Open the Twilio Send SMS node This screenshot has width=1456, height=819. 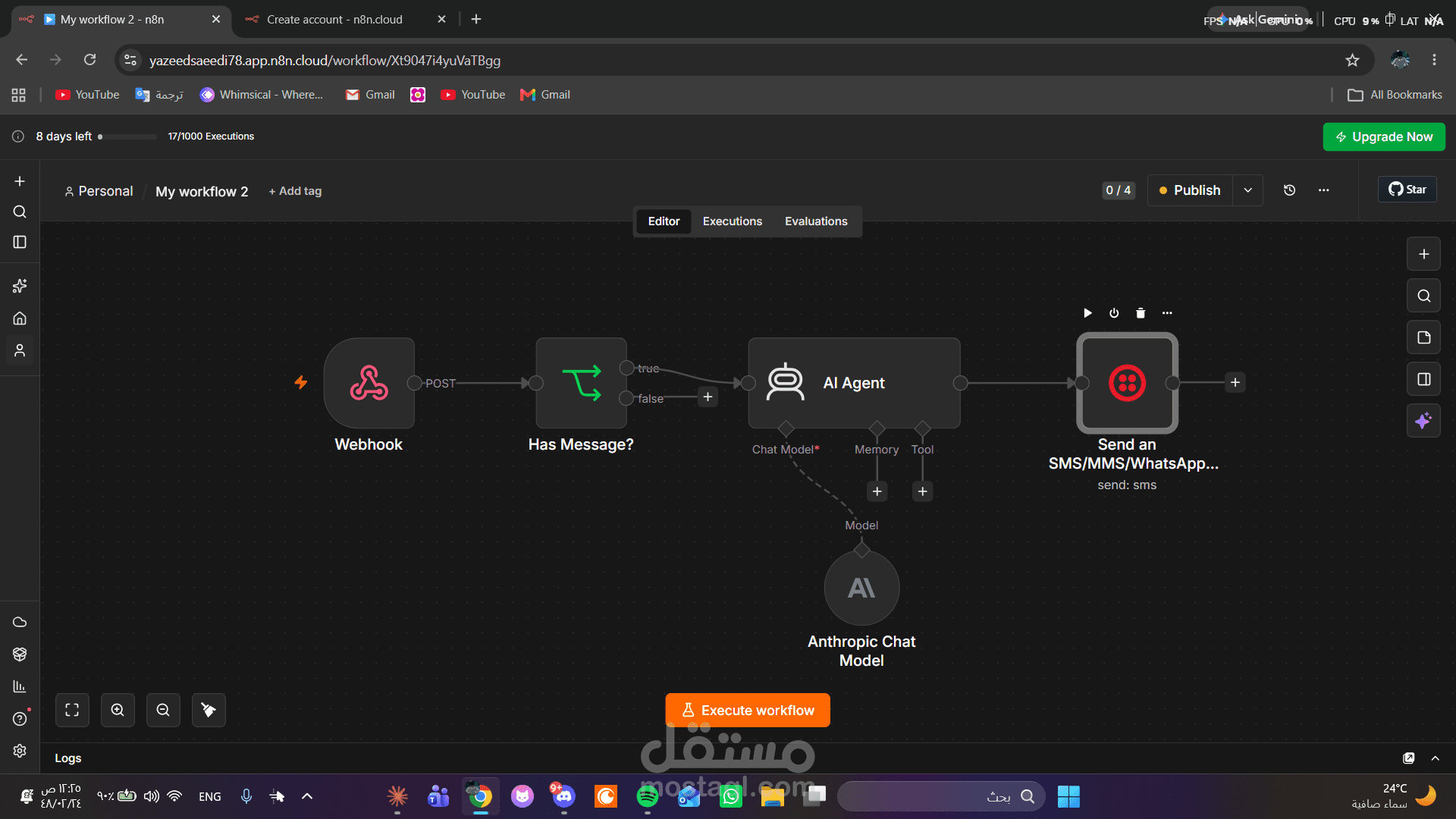pos(1127,383)
